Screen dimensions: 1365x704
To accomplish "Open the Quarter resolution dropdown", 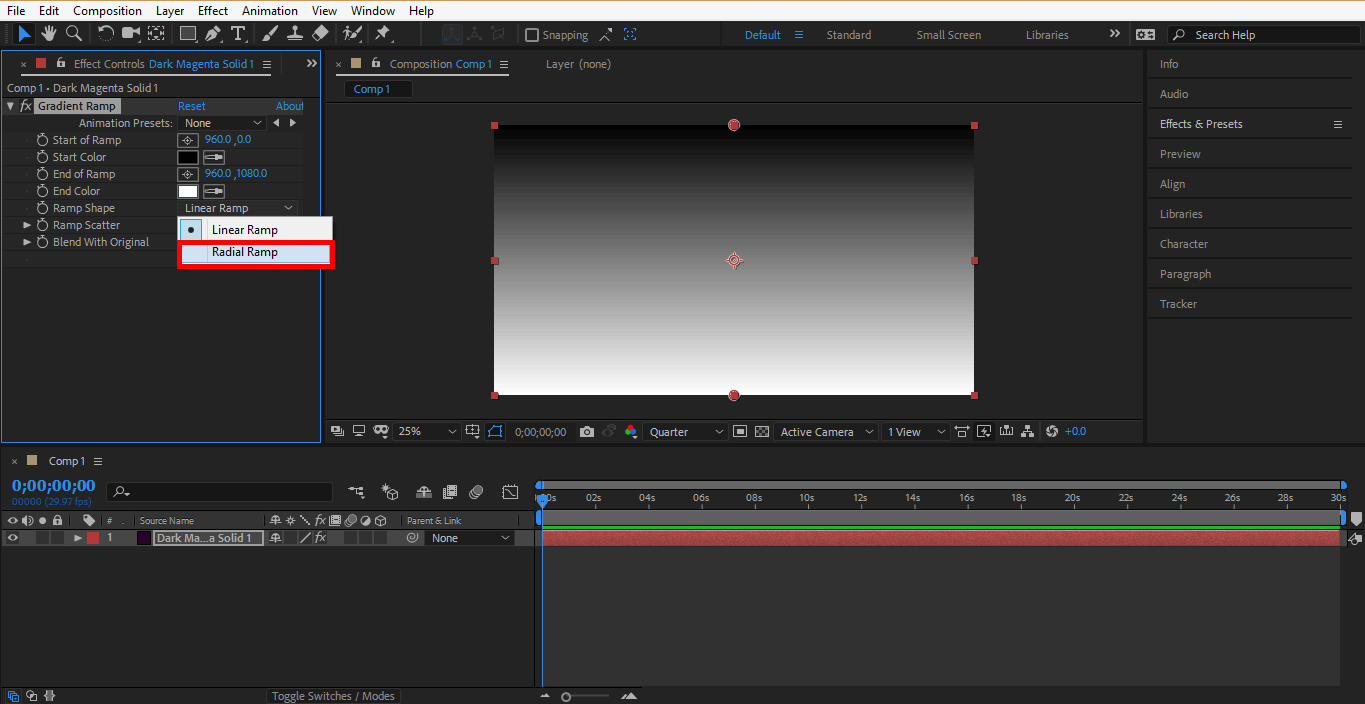I will (686, 432).
